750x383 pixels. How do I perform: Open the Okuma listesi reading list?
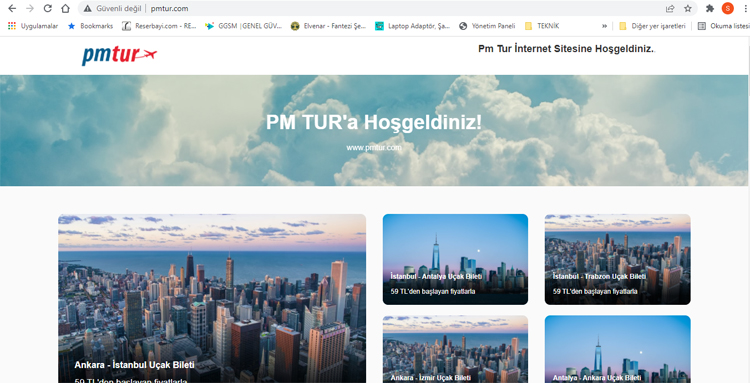coord(723,26)
